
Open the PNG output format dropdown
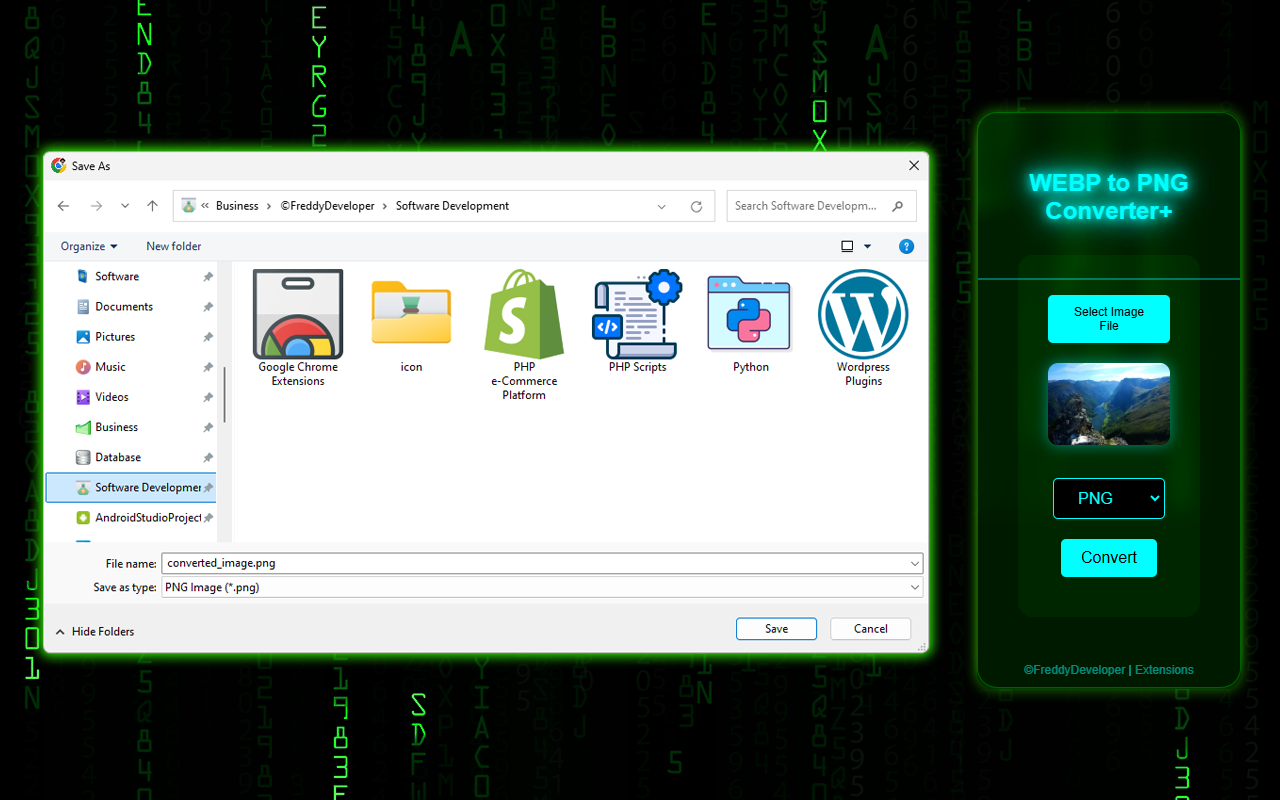[1109, 498]
